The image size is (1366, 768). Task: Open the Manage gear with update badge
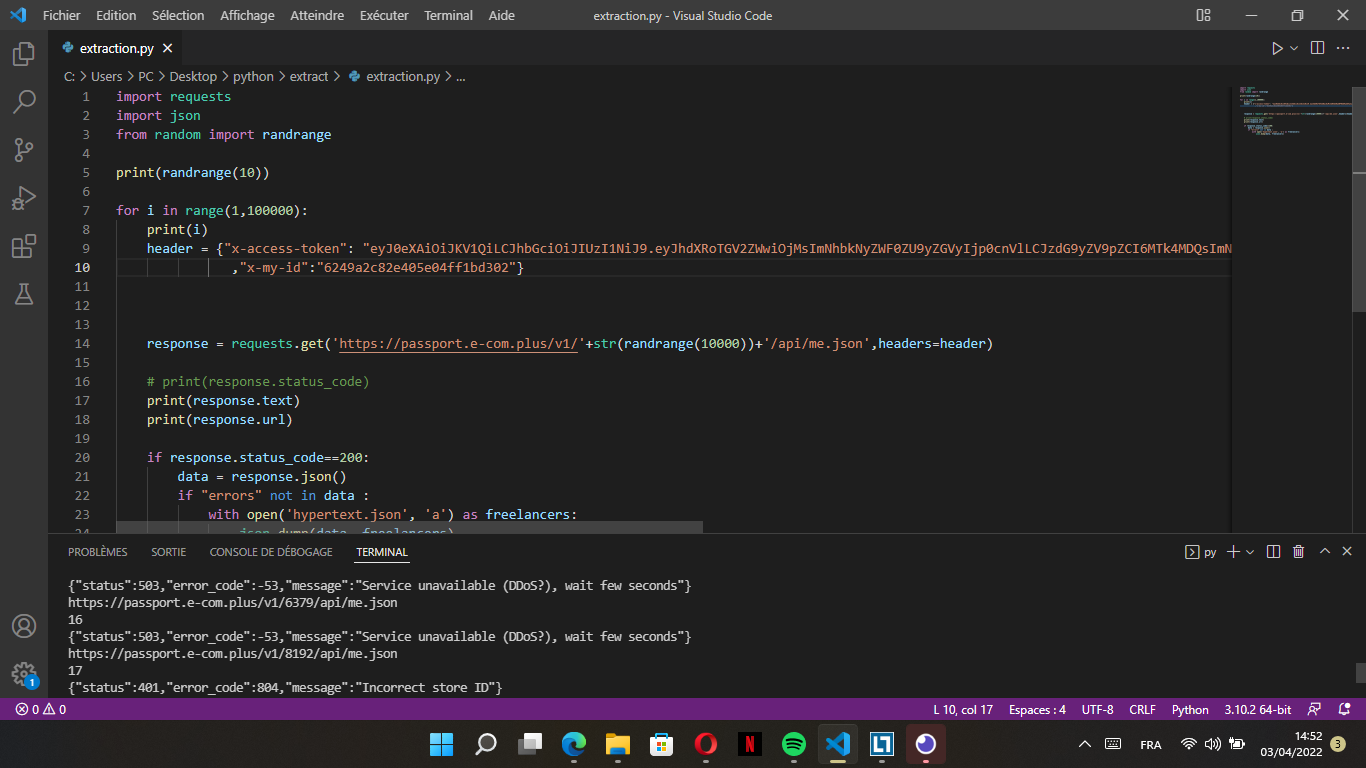coord(24,674)
